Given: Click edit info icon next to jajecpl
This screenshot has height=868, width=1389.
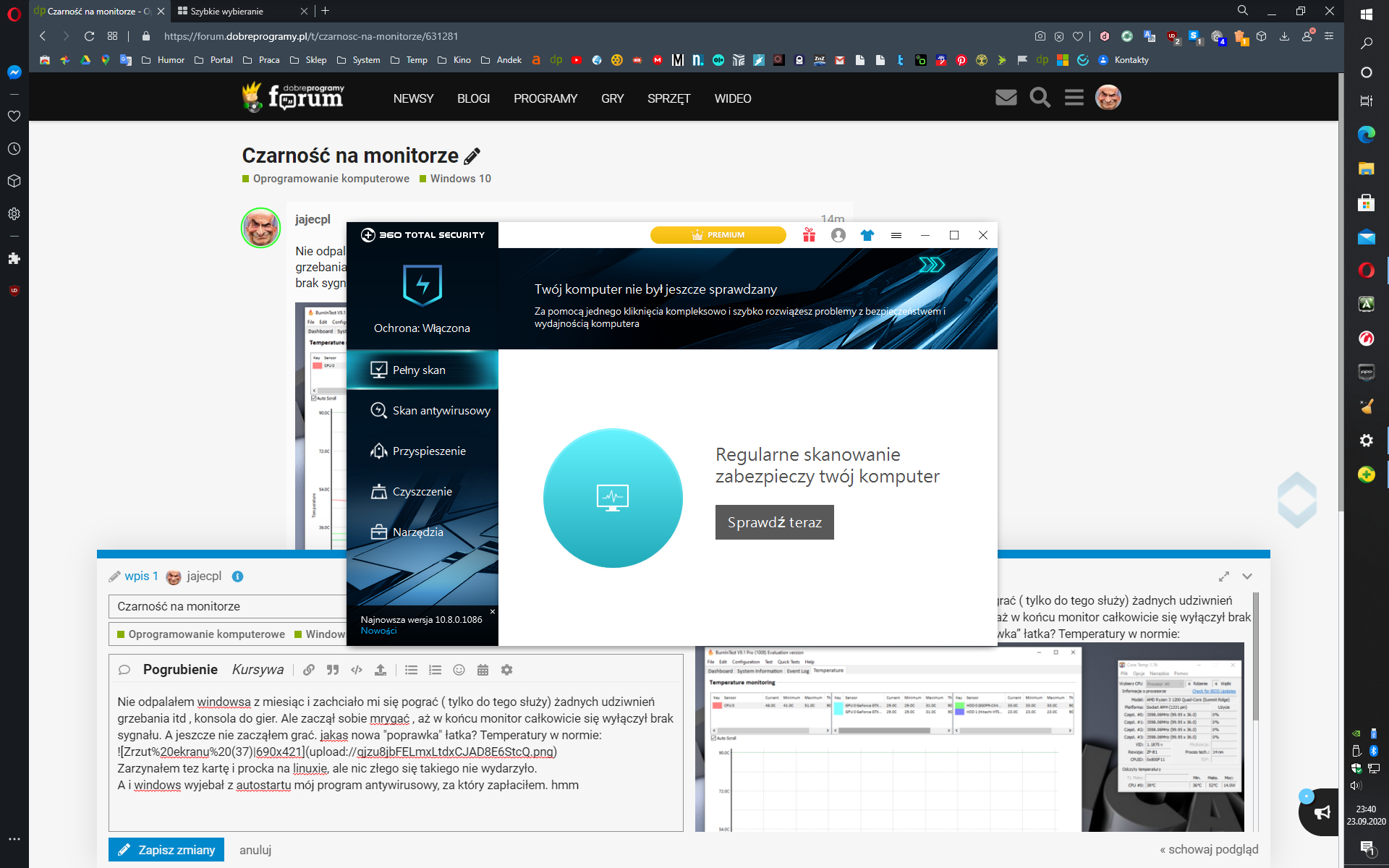Looking at the screenshot, I should click(x=237, y=576).
